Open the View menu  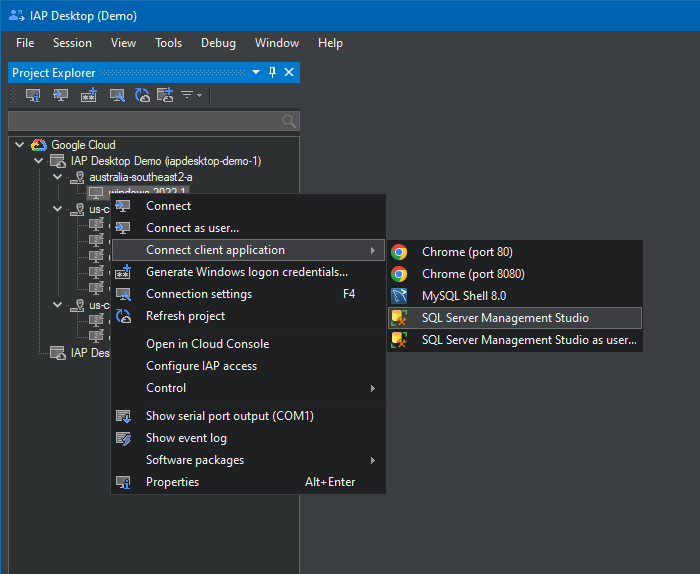click(x=123, y=43)
